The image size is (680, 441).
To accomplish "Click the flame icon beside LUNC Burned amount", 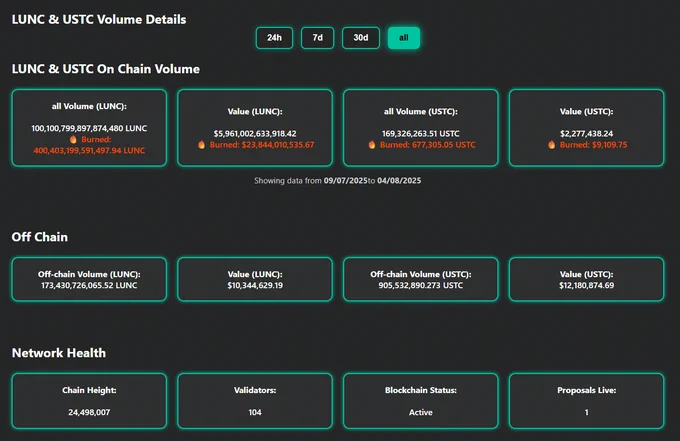I will pyautogui.click(x=73, y=139).
